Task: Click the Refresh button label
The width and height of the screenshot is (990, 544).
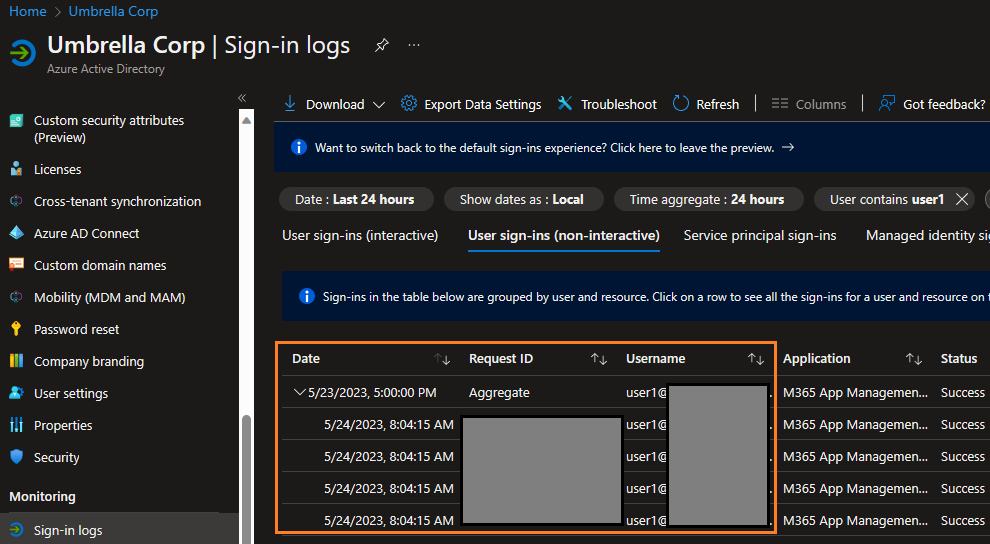Action: click(x=717, y=104)
